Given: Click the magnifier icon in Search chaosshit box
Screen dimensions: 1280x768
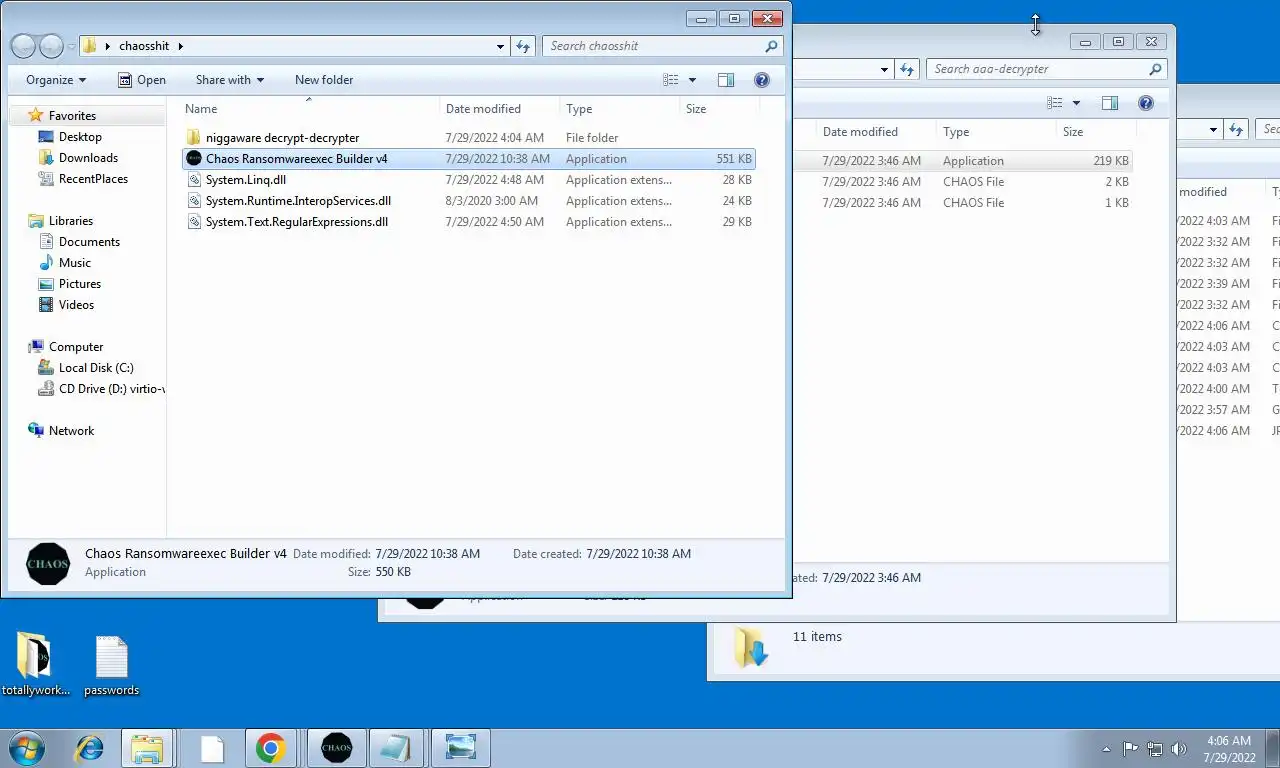Looking at the screenshot, I should 771,46.
